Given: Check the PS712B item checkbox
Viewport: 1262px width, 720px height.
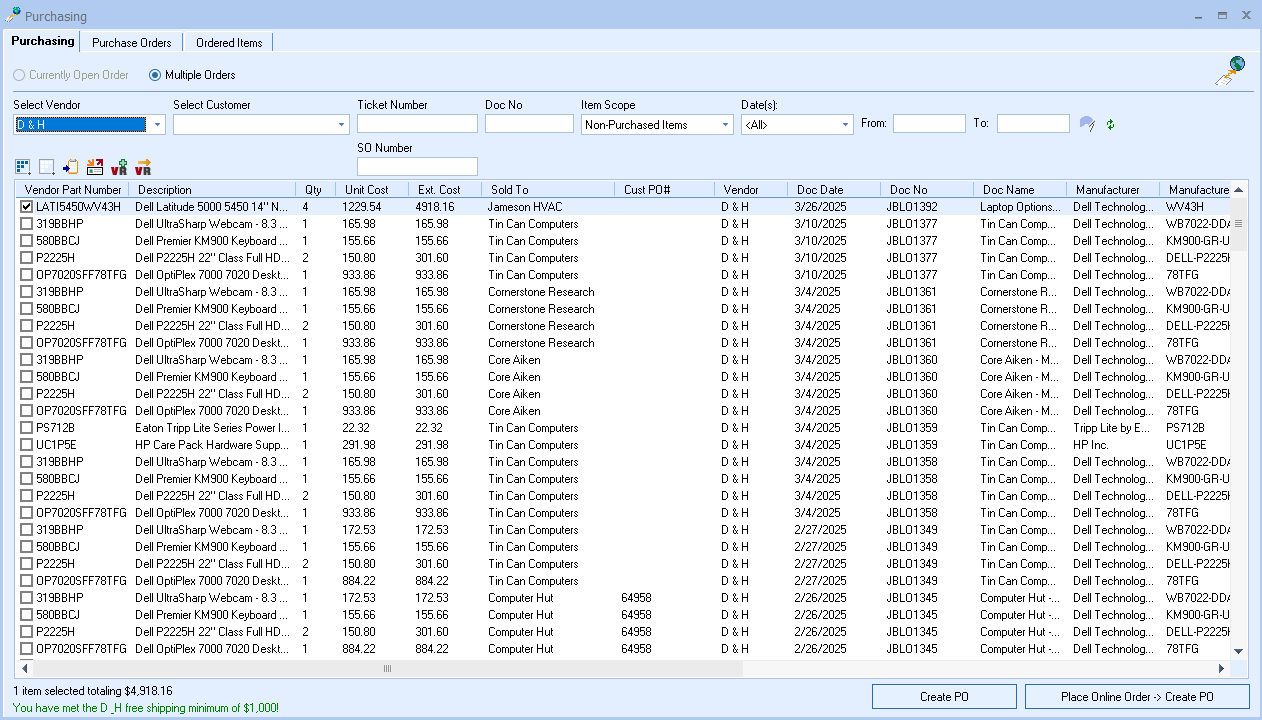Looking at the screenshot, I should pos(27,428).
